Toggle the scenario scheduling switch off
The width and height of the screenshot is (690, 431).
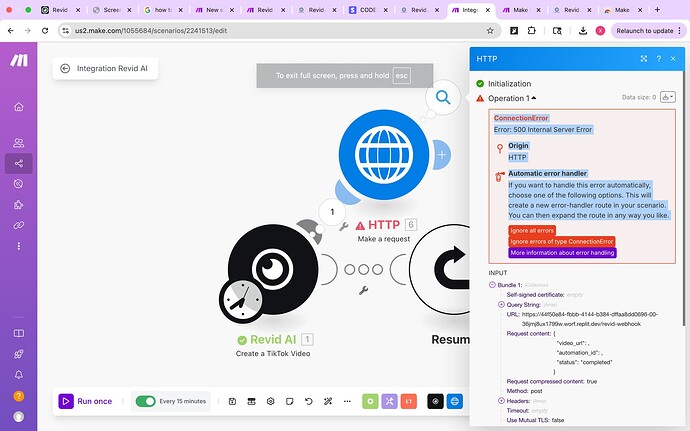146,401
